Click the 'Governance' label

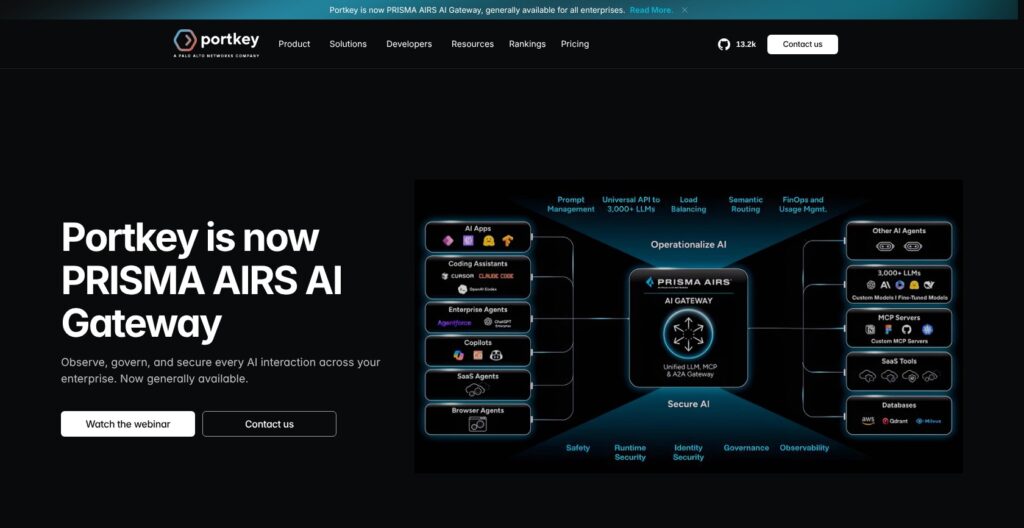746,448
